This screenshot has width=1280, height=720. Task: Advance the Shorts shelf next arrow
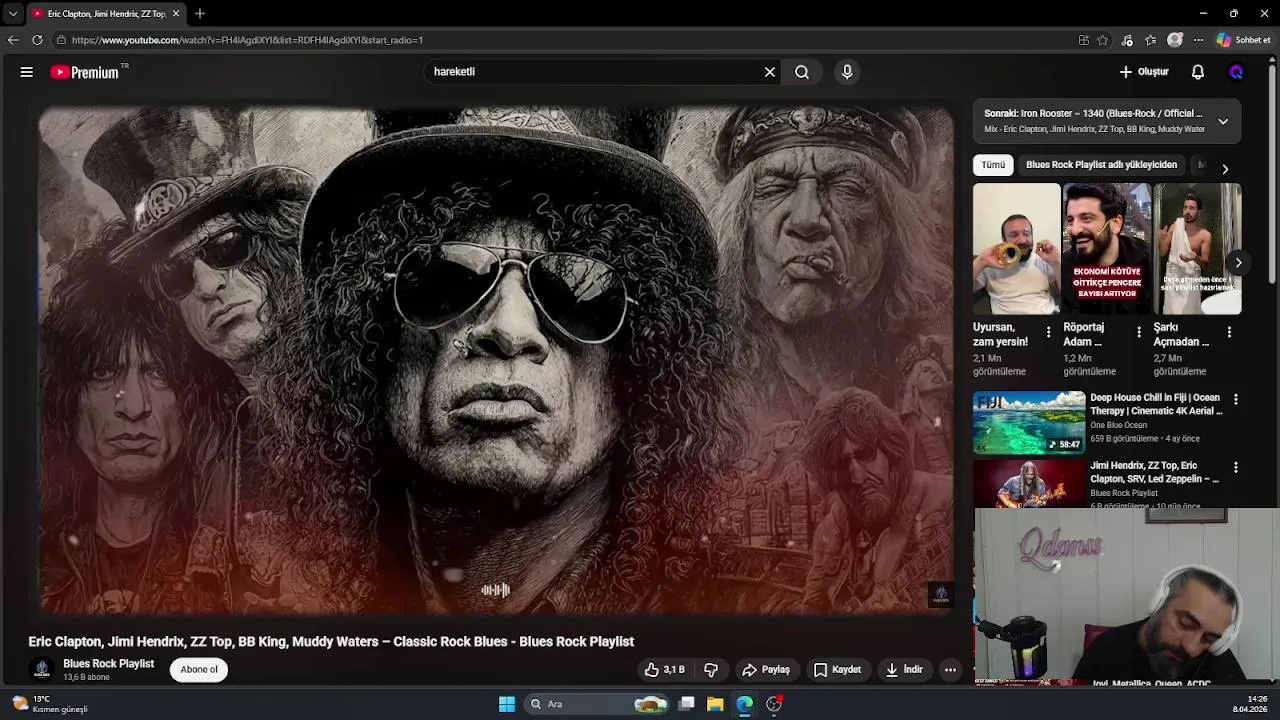click(x=1238, y=263)
